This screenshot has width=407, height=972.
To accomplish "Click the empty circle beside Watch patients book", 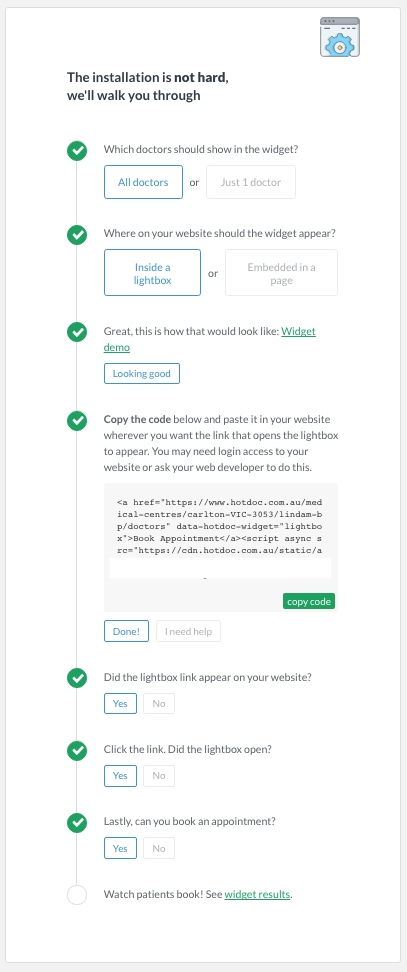I will [77, 895].
